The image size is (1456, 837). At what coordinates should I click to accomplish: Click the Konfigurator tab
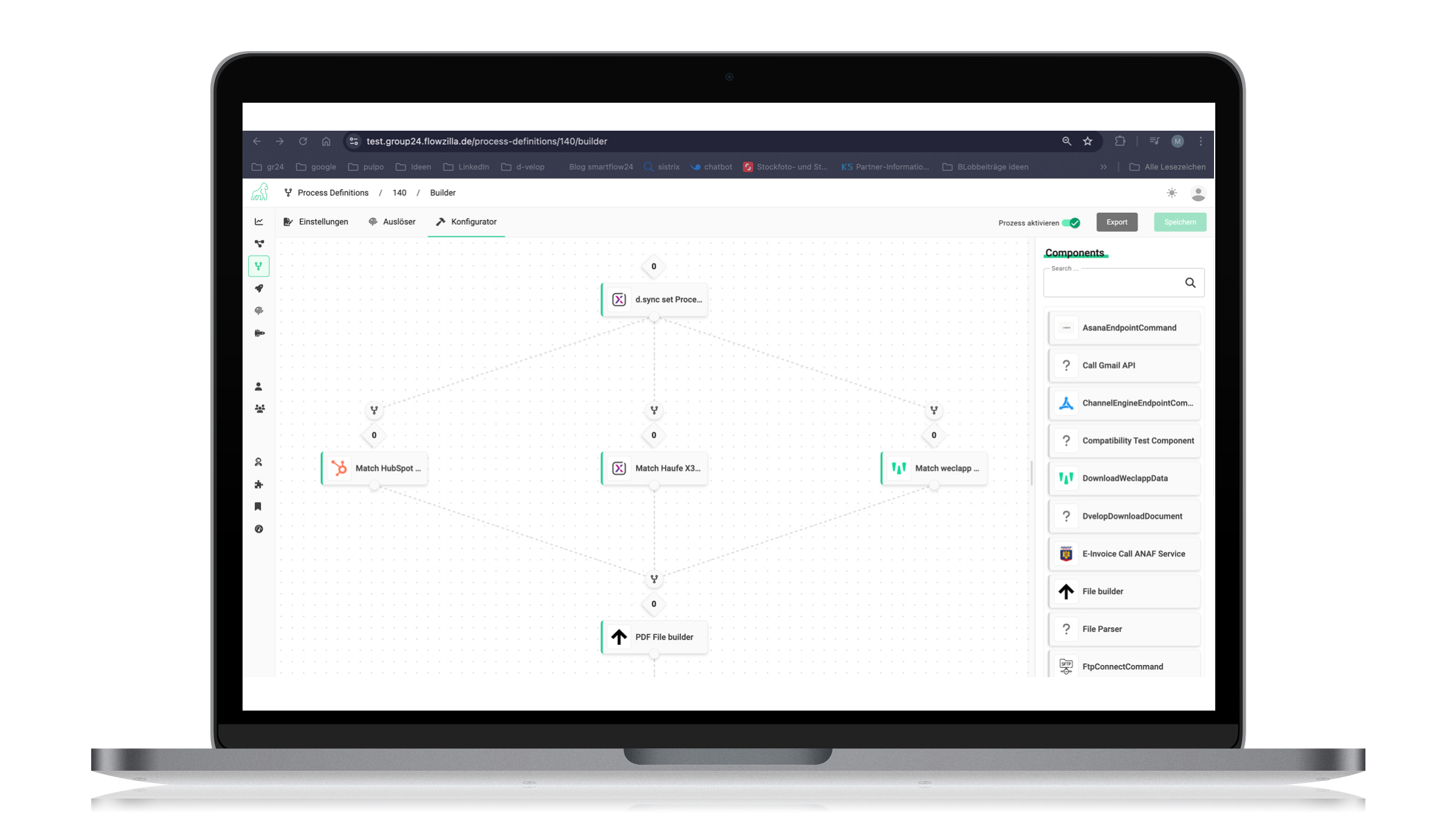coord(467,221)
